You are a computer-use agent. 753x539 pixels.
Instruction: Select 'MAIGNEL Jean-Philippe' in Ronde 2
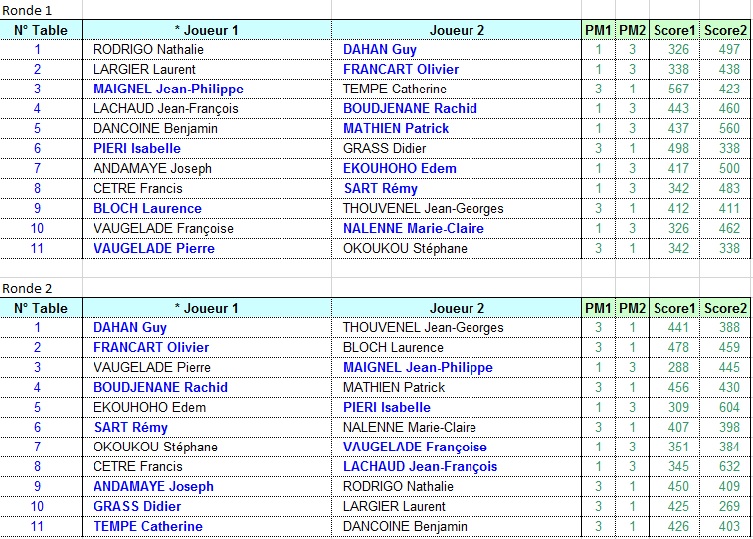418,368
